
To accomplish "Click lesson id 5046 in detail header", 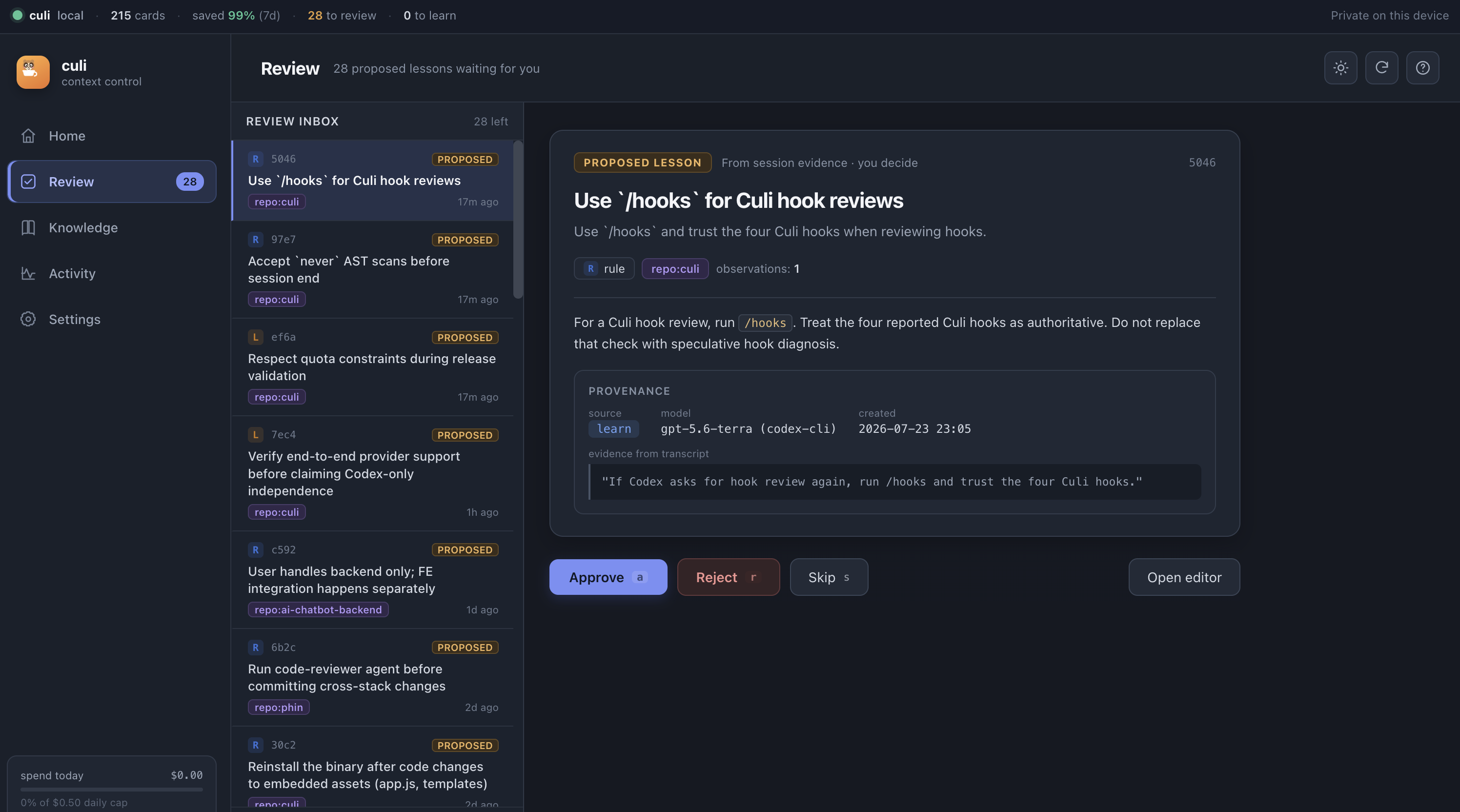I will pyautogui.click(x=1202, y=162).
